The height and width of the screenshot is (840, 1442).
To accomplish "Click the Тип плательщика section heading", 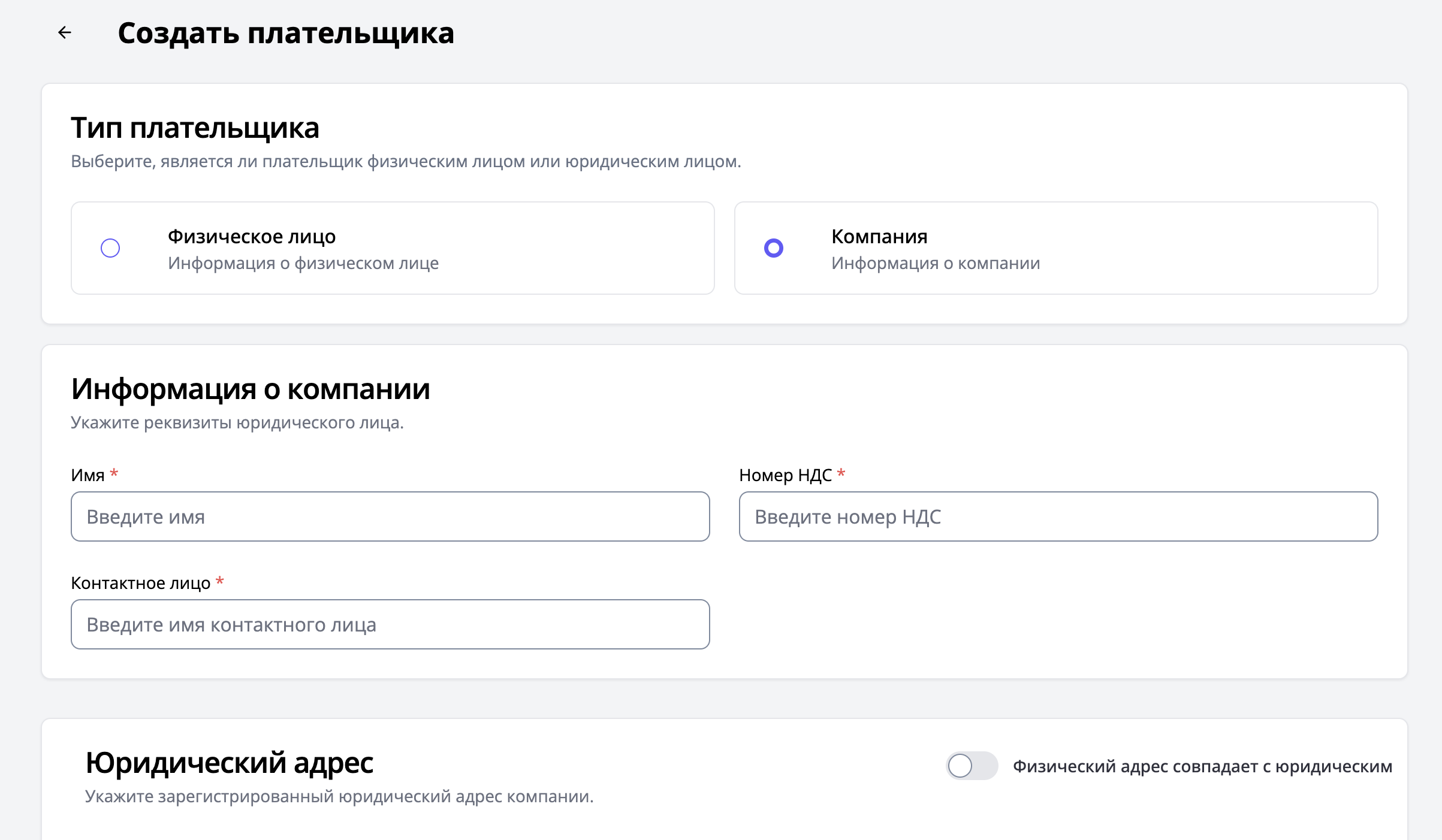I will (195, 128).
